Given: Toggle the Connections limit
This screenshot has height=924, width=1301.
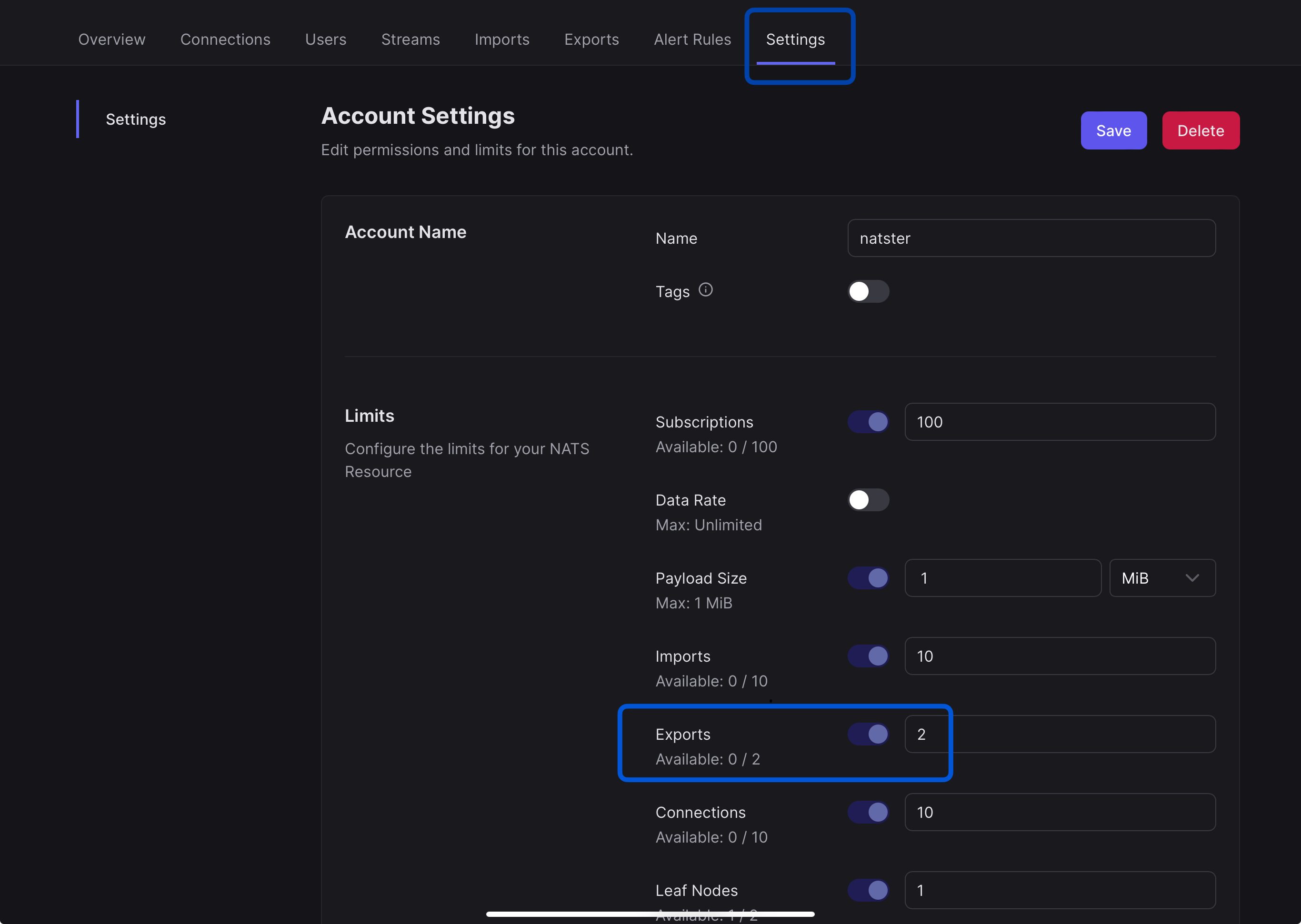Looking at the screenshot, I should [868, 812].
